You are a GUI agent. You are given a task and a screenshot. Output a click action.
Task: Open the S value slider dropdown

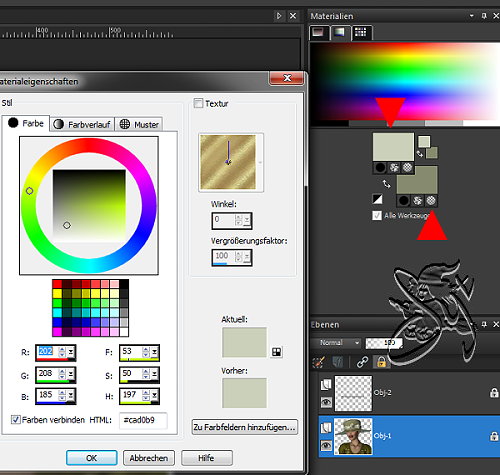tap(155, 374)
